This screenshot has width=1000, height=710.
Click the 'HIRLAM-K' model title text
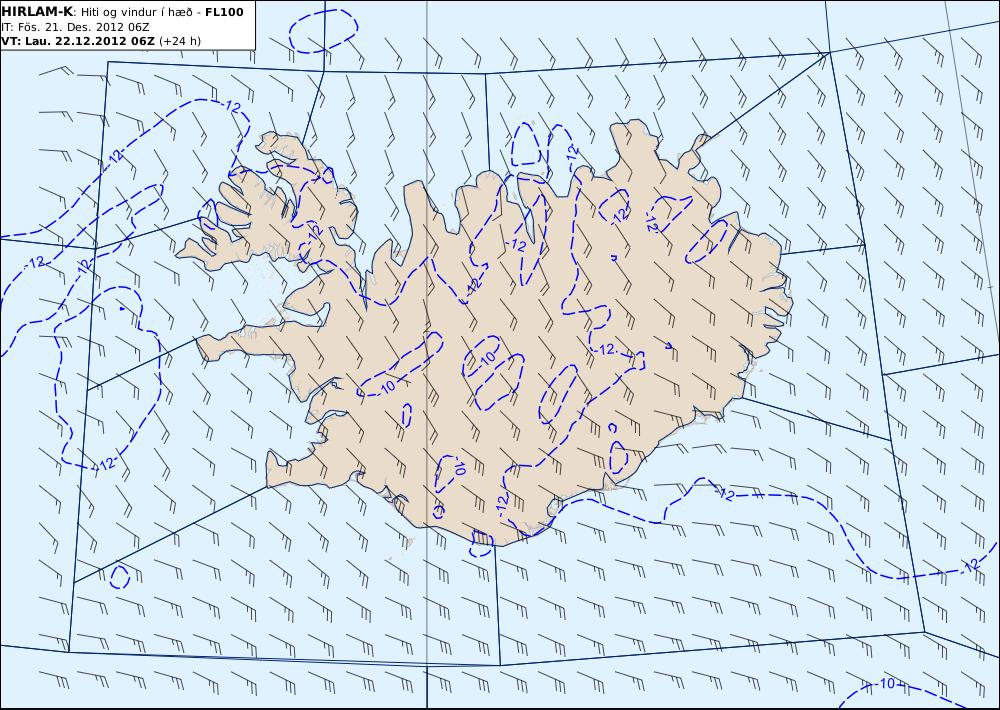pyautogui.click(x=37, y=12)
